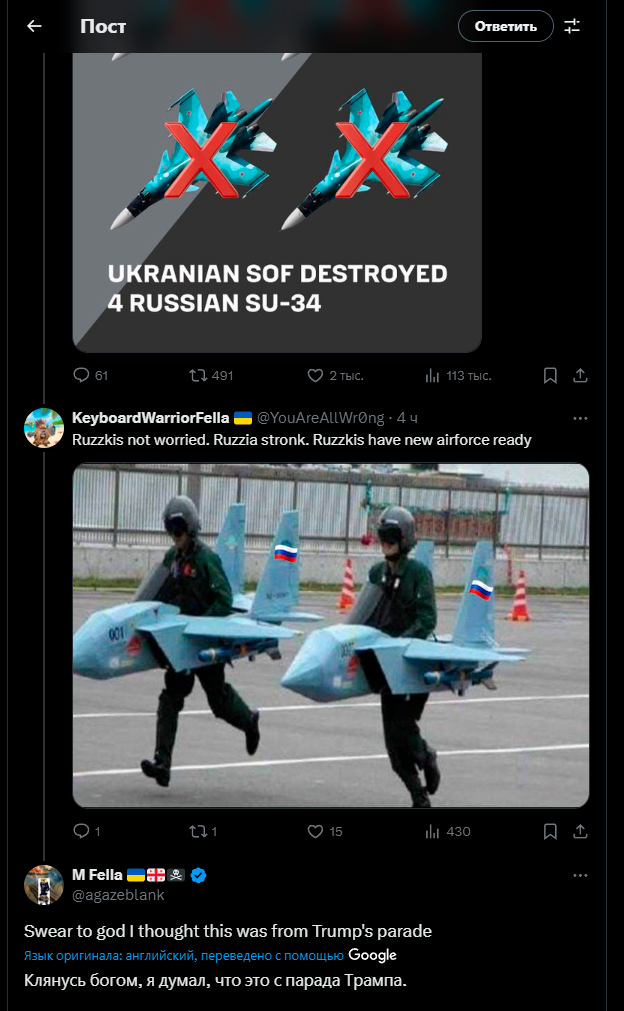Open the @agazeblank profile handle
Viewport: 624px width, 1011px height.
pos(118,895)
